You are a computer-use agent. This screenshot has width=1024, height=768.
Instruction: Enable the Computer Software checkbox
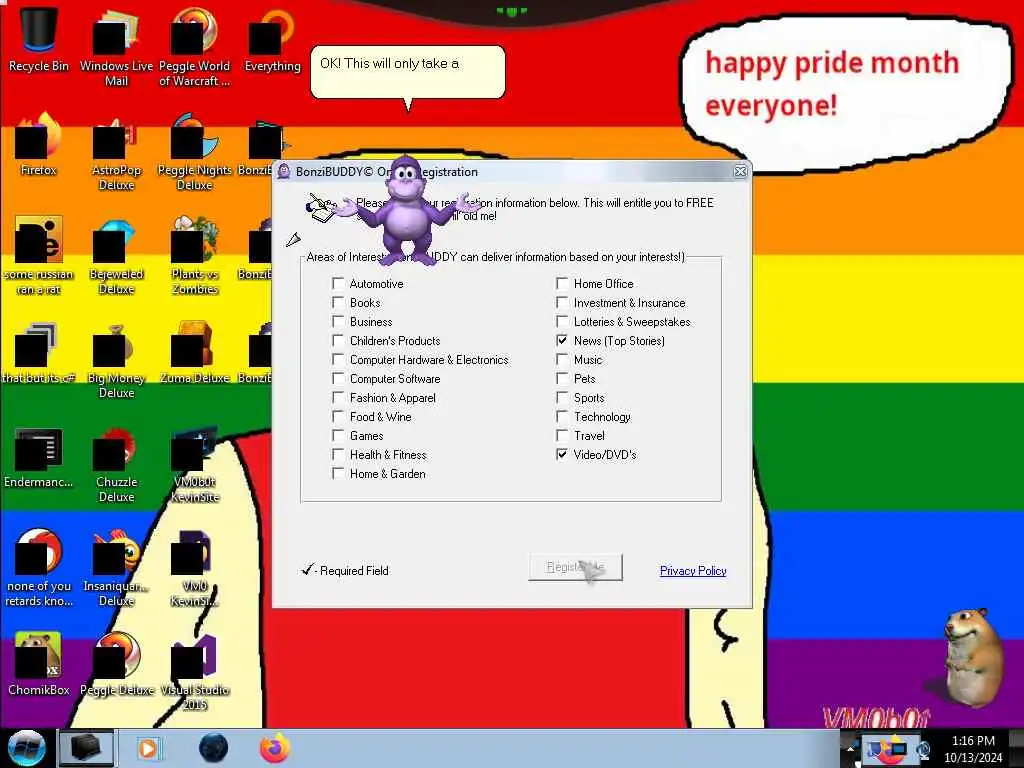pos(338,378)
